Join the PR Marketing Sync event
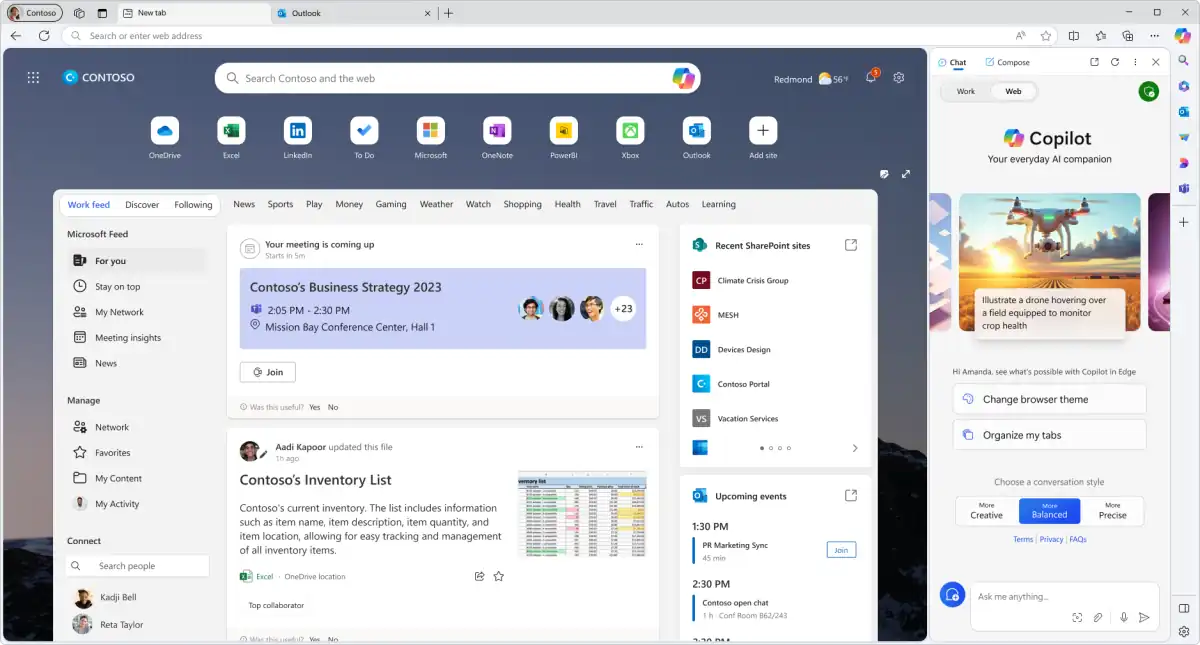The image size is (1200, 645). pos(841,550)
